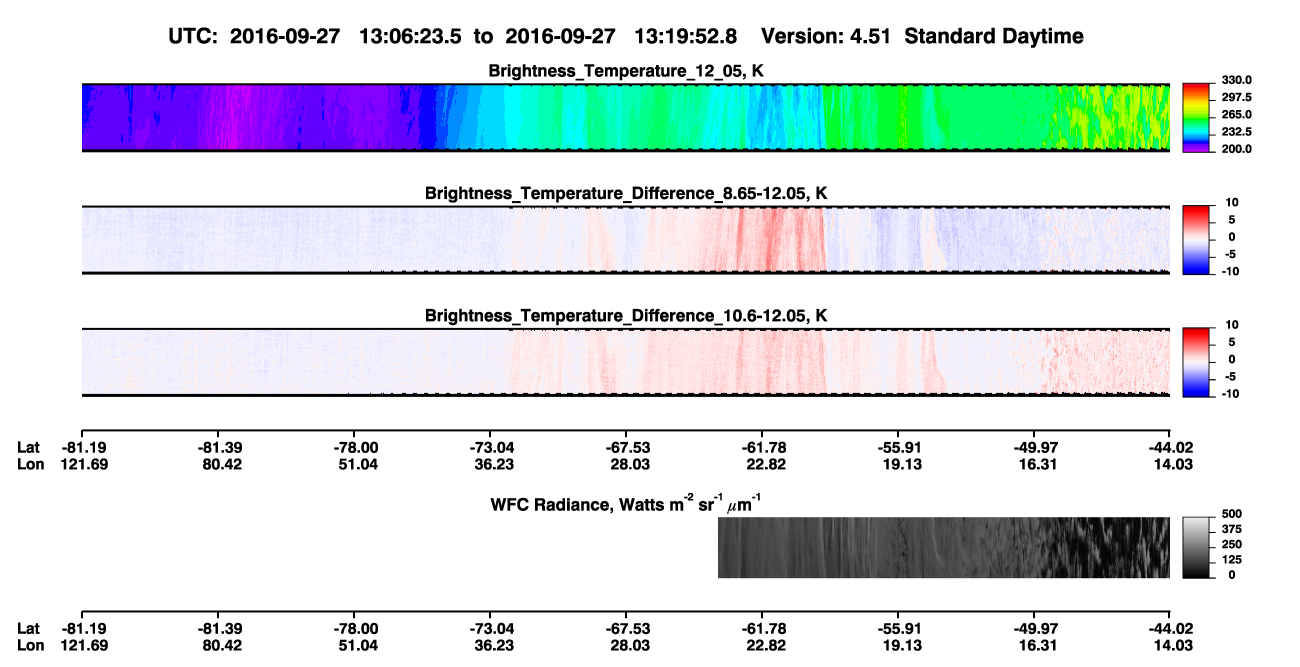Click the rainbow temperature colorbar
The height and width of the screenshot is (667, 1300).
[1197, 118]
